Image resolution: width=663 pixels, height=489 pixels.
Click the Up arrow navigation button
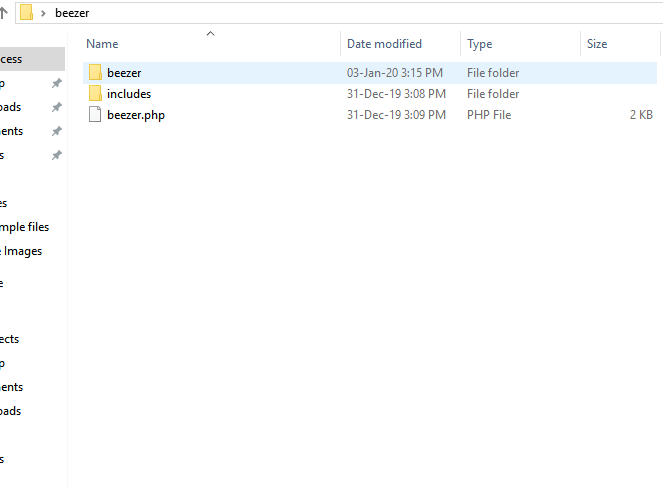(4, 13)
